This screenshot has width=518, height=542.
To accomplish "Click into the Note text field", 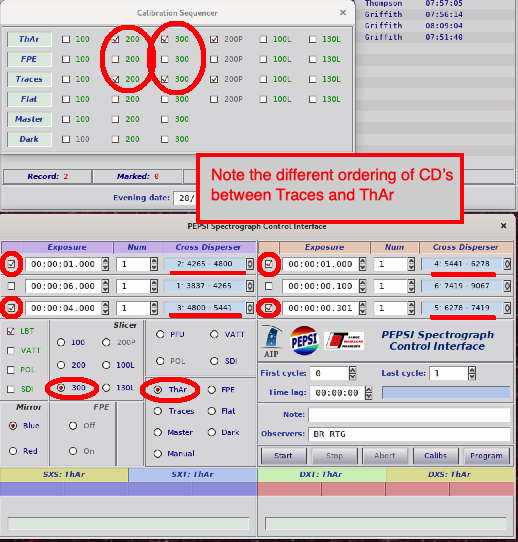I will tap(409, 414).
